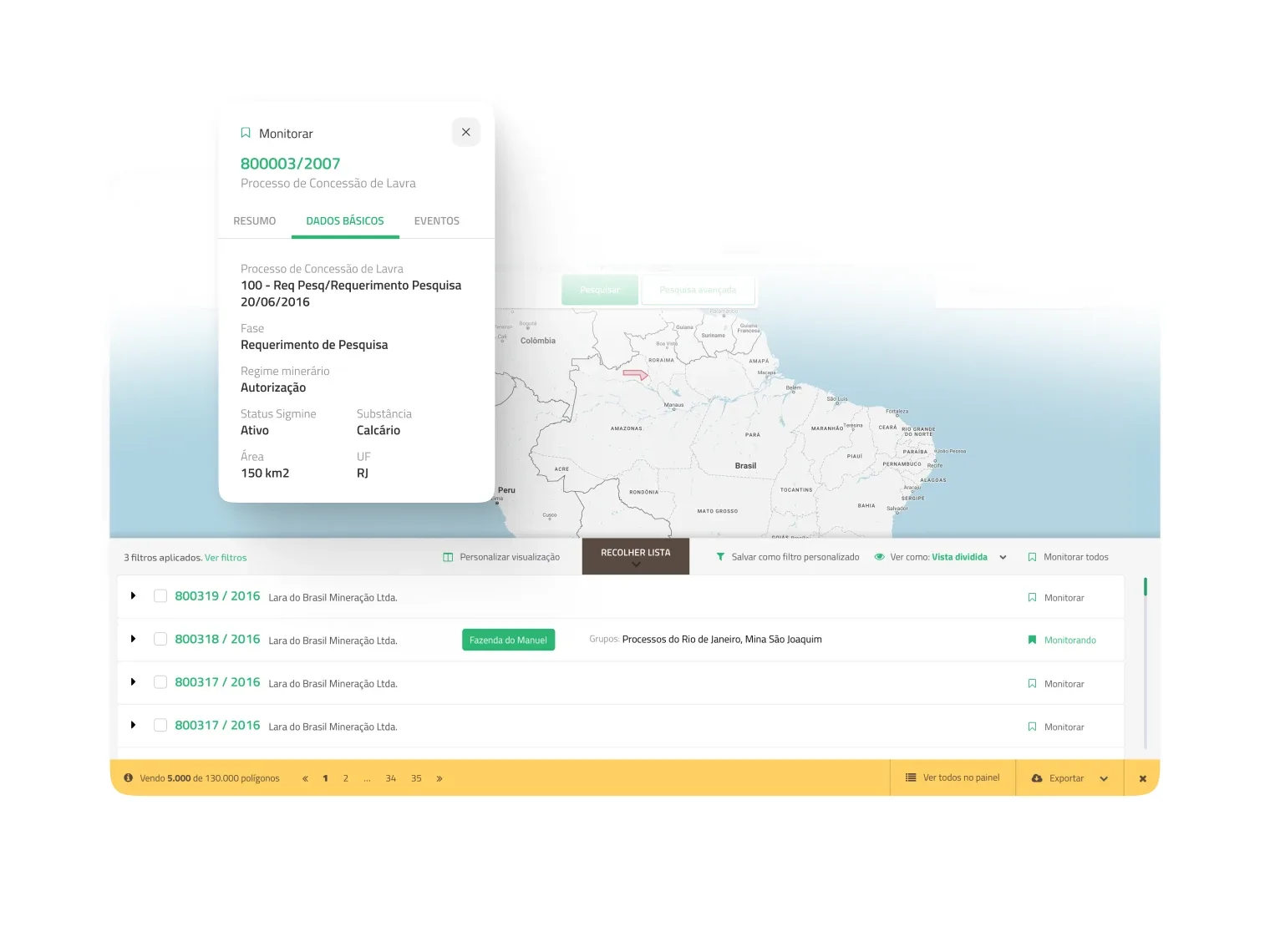The width and height of the screenshot is (1270, 952).
Task: Click the Pesquisar button above the map
Action: click(600, 290)
